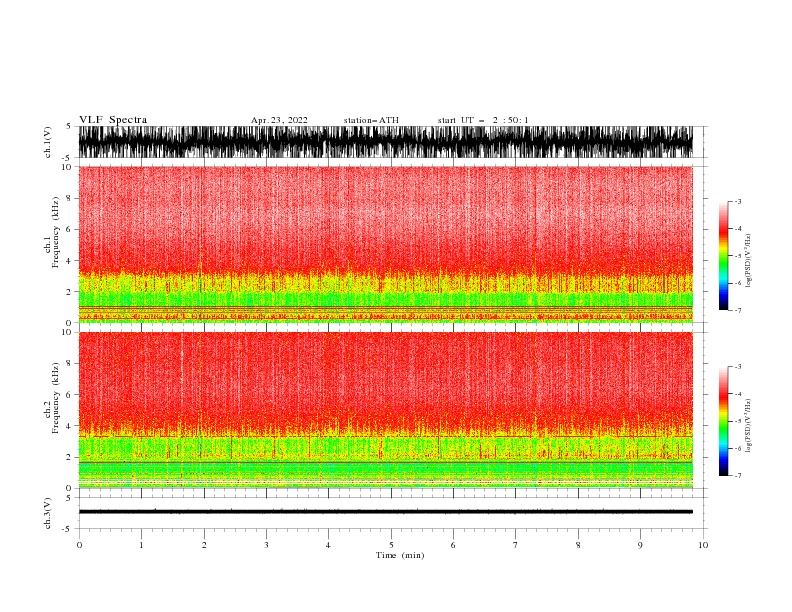Click the ch.1 black waveform trace panel
Image resolution: width=792 pixels, height=612 pixels.
point(385,142)
